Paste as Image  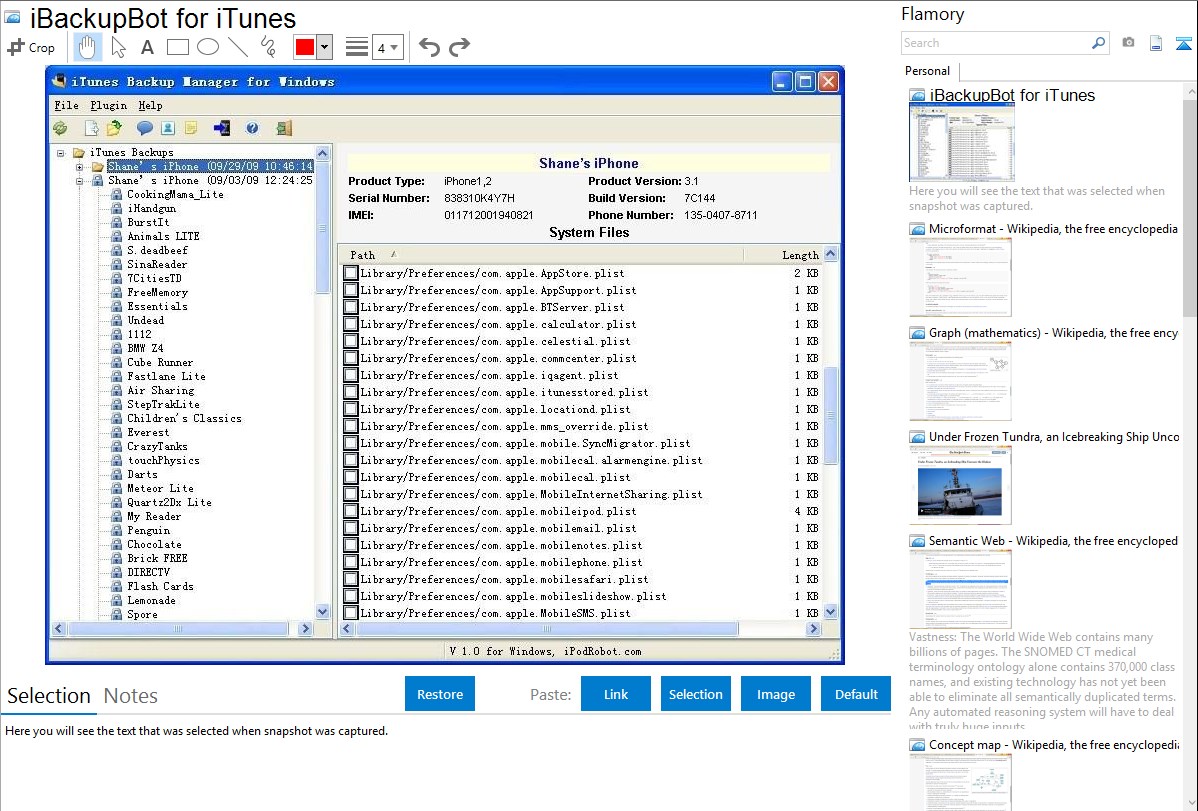click(x=776, y=694)
